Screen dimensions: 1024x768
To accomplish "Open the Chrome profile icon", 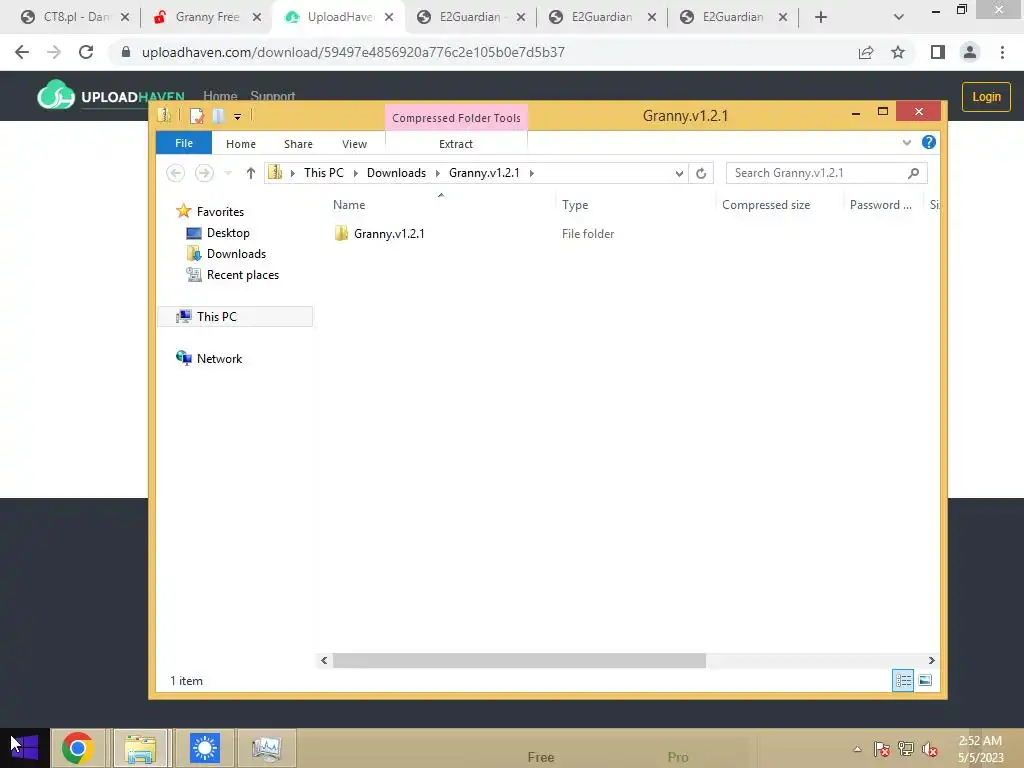I will [970, 52].
